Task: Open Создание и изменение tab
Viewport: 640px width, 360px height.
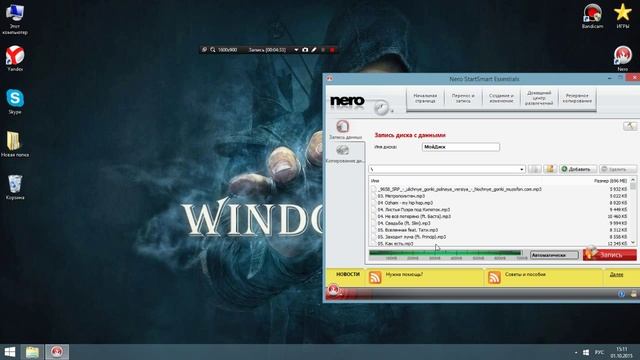Action: coord(501,98)
